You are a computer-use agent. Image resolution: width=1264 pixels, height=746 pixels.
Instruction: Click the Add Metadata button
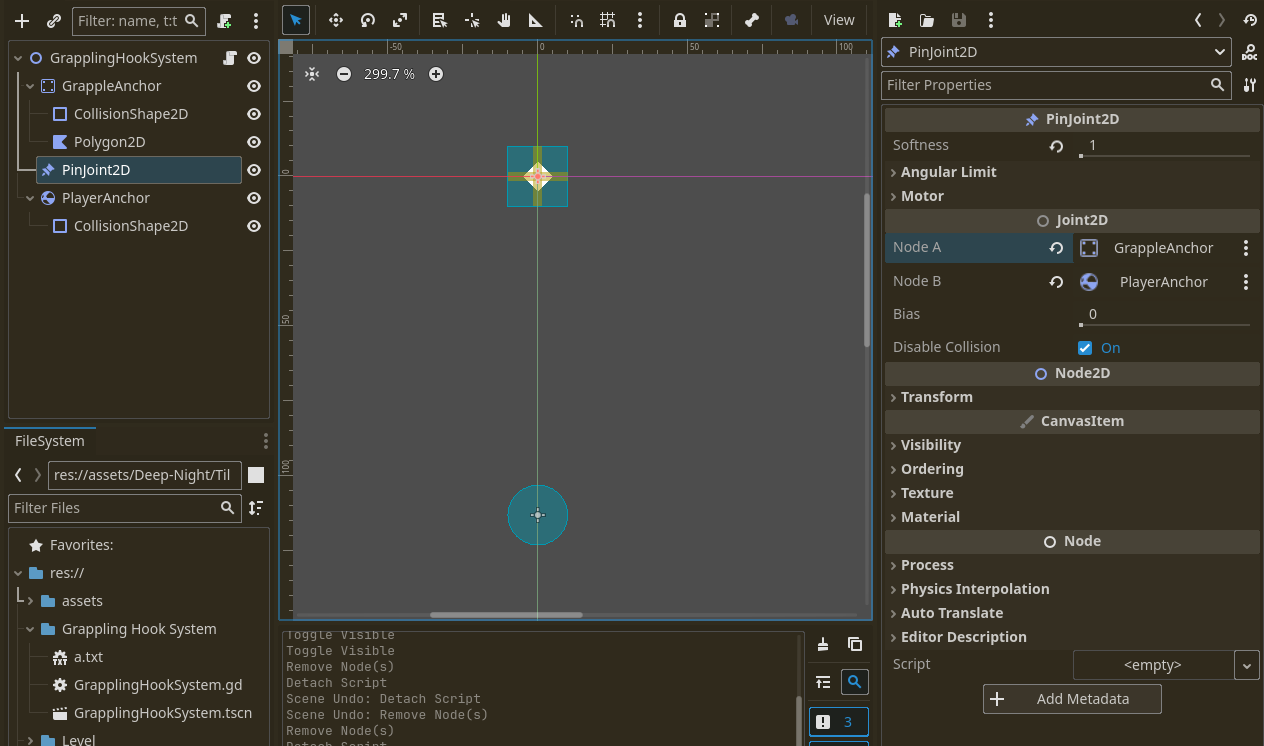click(1072, 699)
